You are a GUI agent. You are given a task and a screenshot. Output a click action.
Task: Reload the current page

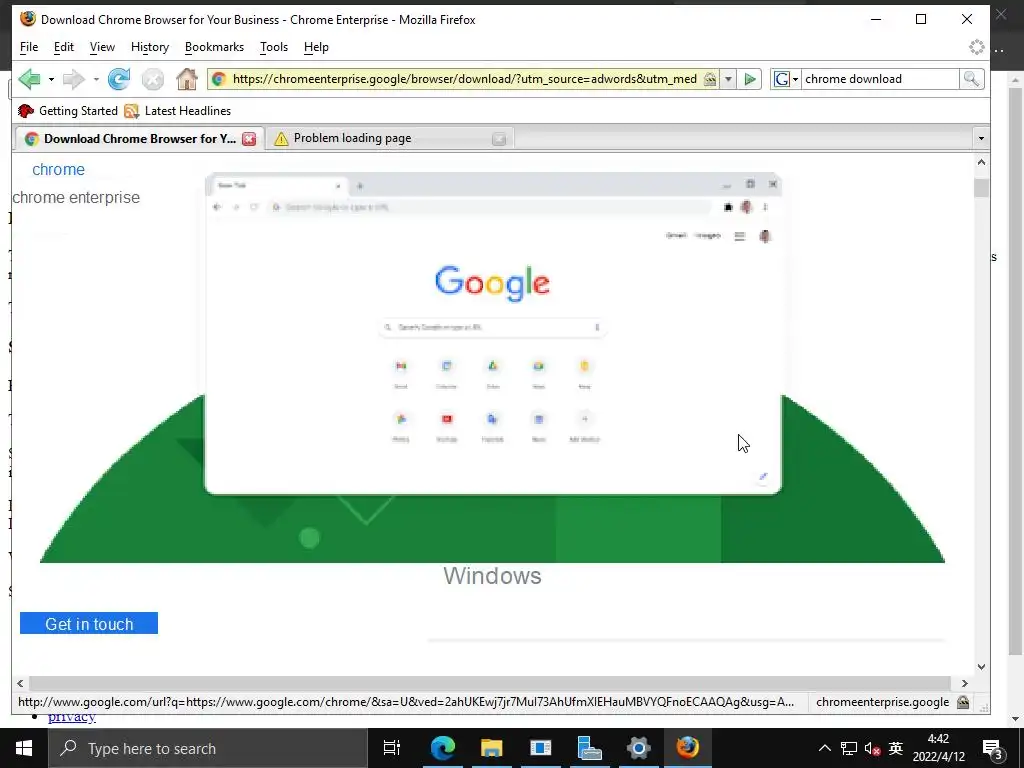[x=119, y=79]
